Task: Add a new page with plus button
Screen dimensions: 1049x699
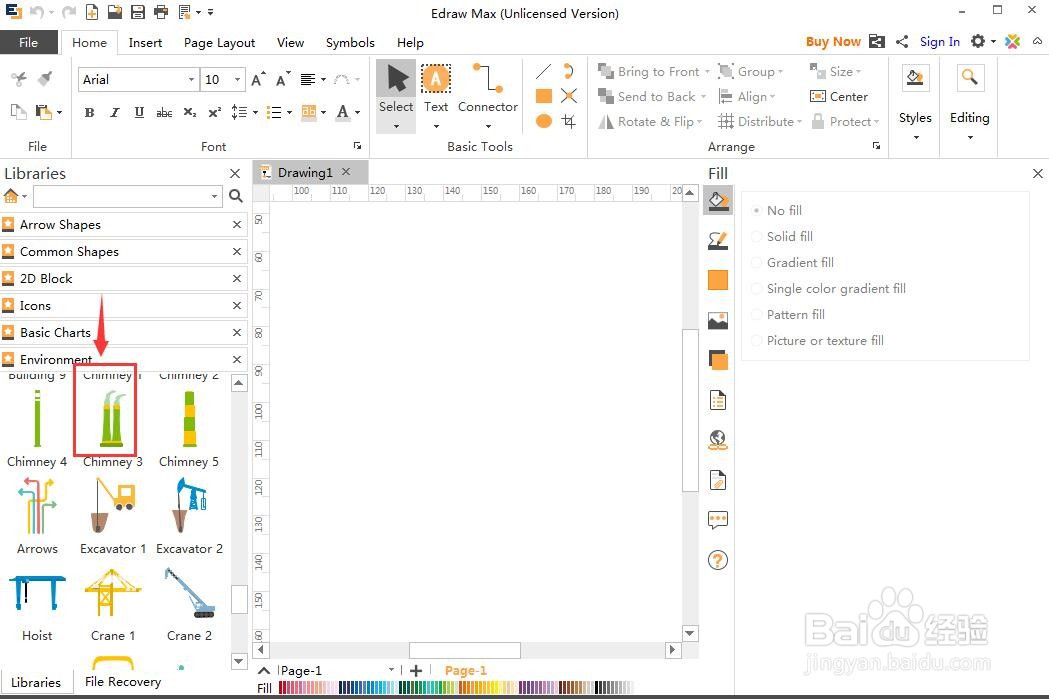Action: click(x=415, y=670)
